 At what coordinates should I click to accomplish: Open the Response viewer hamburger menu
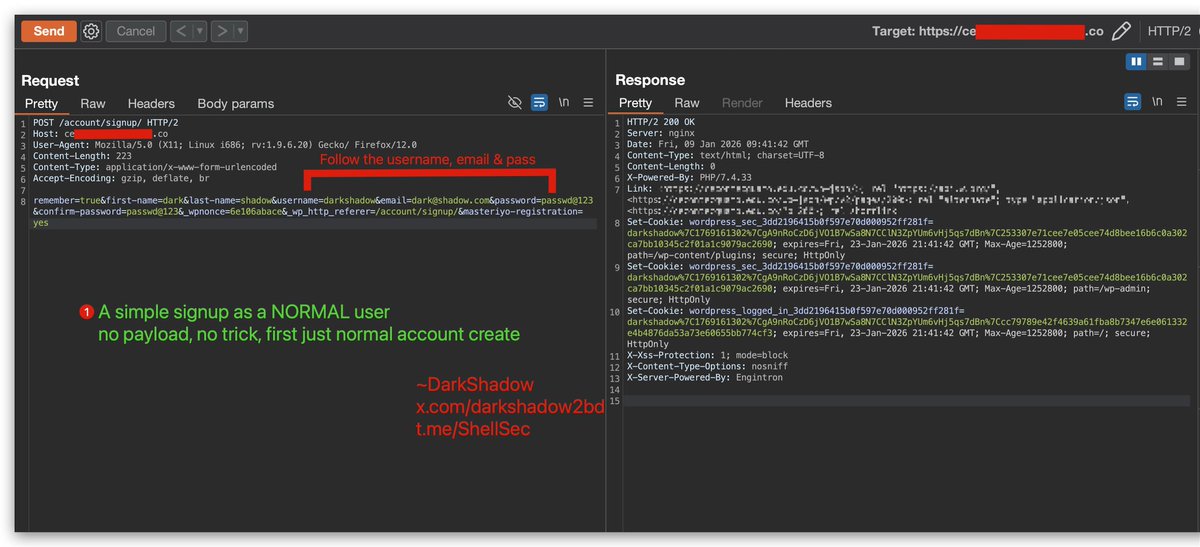pos(1183,102)
